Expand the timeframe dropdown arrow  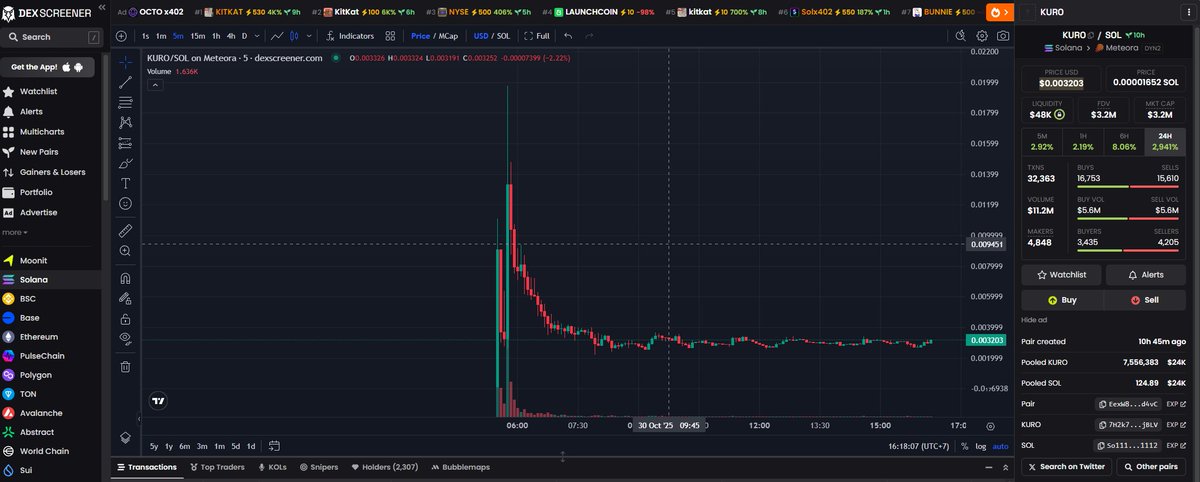[257, 35]
